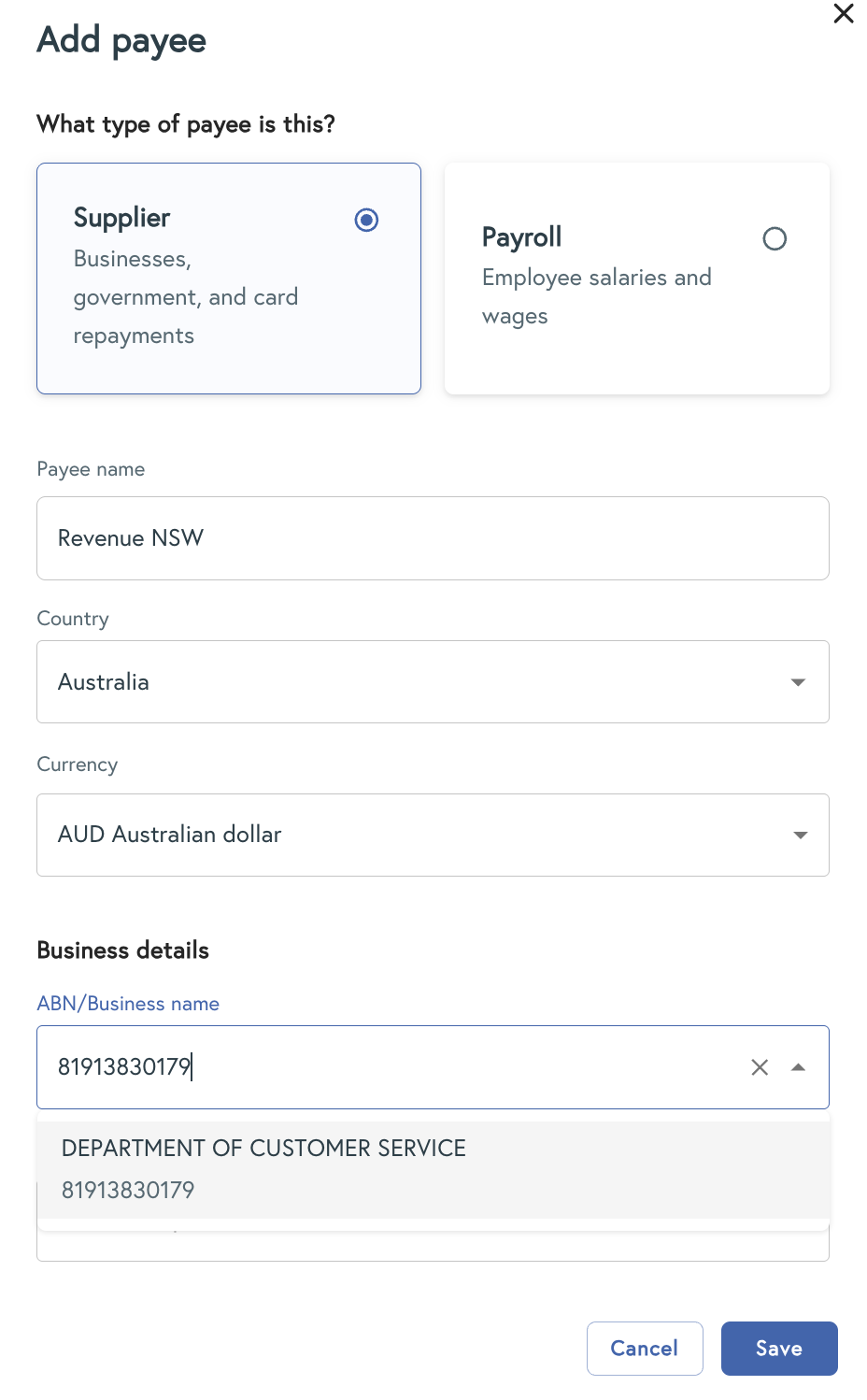Click the Supplier card description text
This screenshot has height=1400, width=867.
tap(186, 297)
